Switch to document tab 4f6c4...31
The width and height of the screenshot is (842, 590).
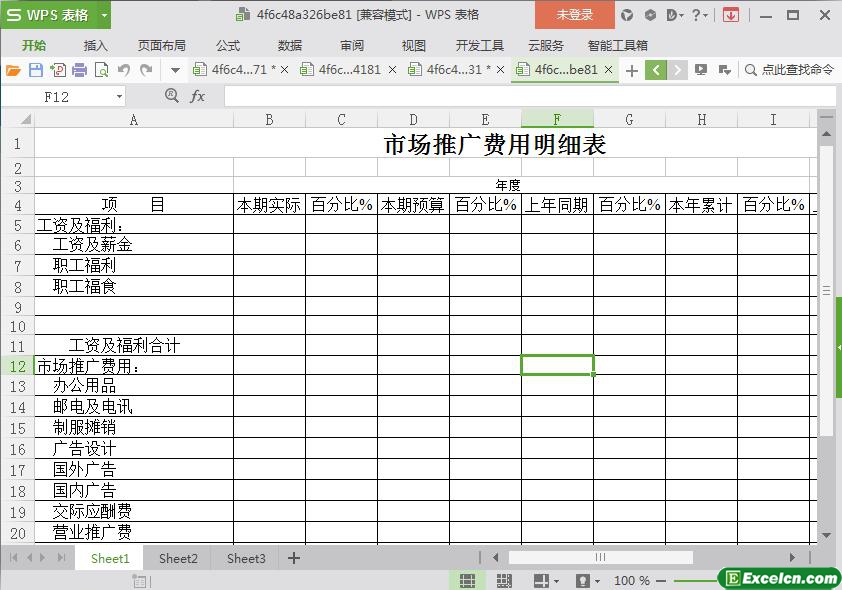click(458, 70)
